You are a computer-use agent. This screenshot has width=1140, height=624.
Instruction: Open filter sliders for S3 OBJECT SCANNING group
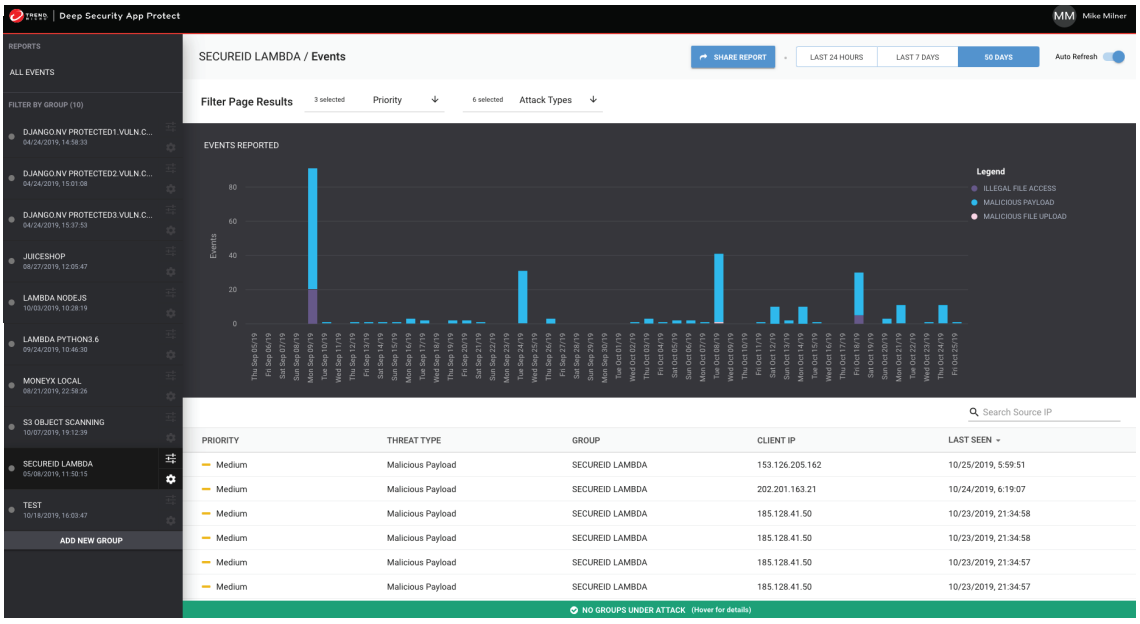click(x=171, y=417)
